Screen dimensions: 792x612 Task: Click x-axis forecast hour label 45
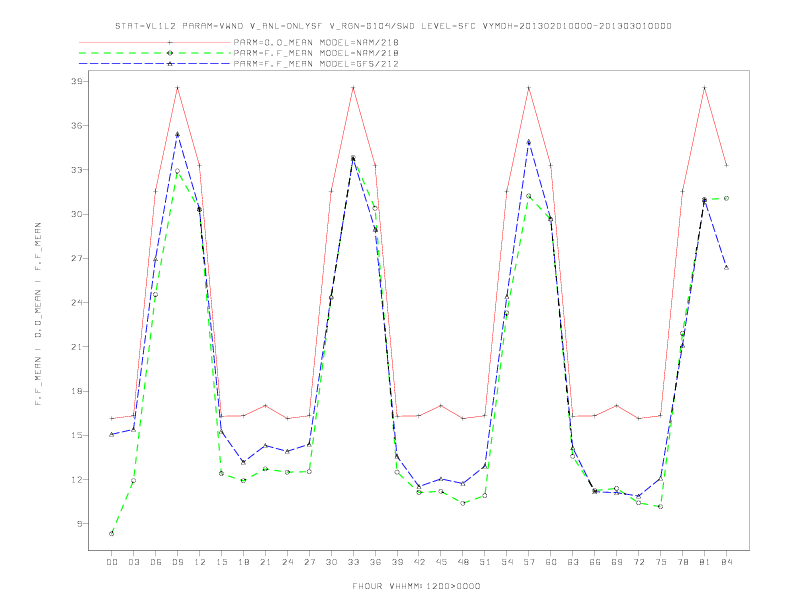(441, 562)
